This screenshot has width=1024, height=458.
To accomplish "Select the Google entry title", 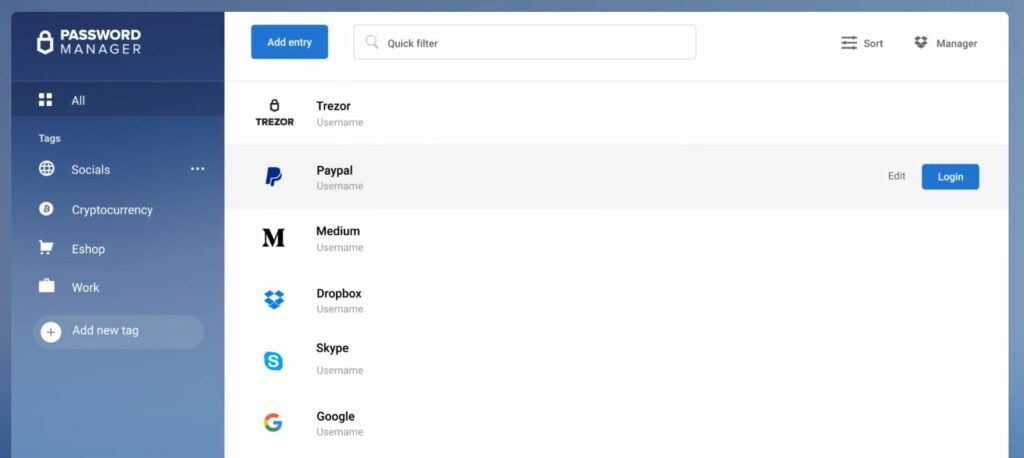I will (336, 416).
